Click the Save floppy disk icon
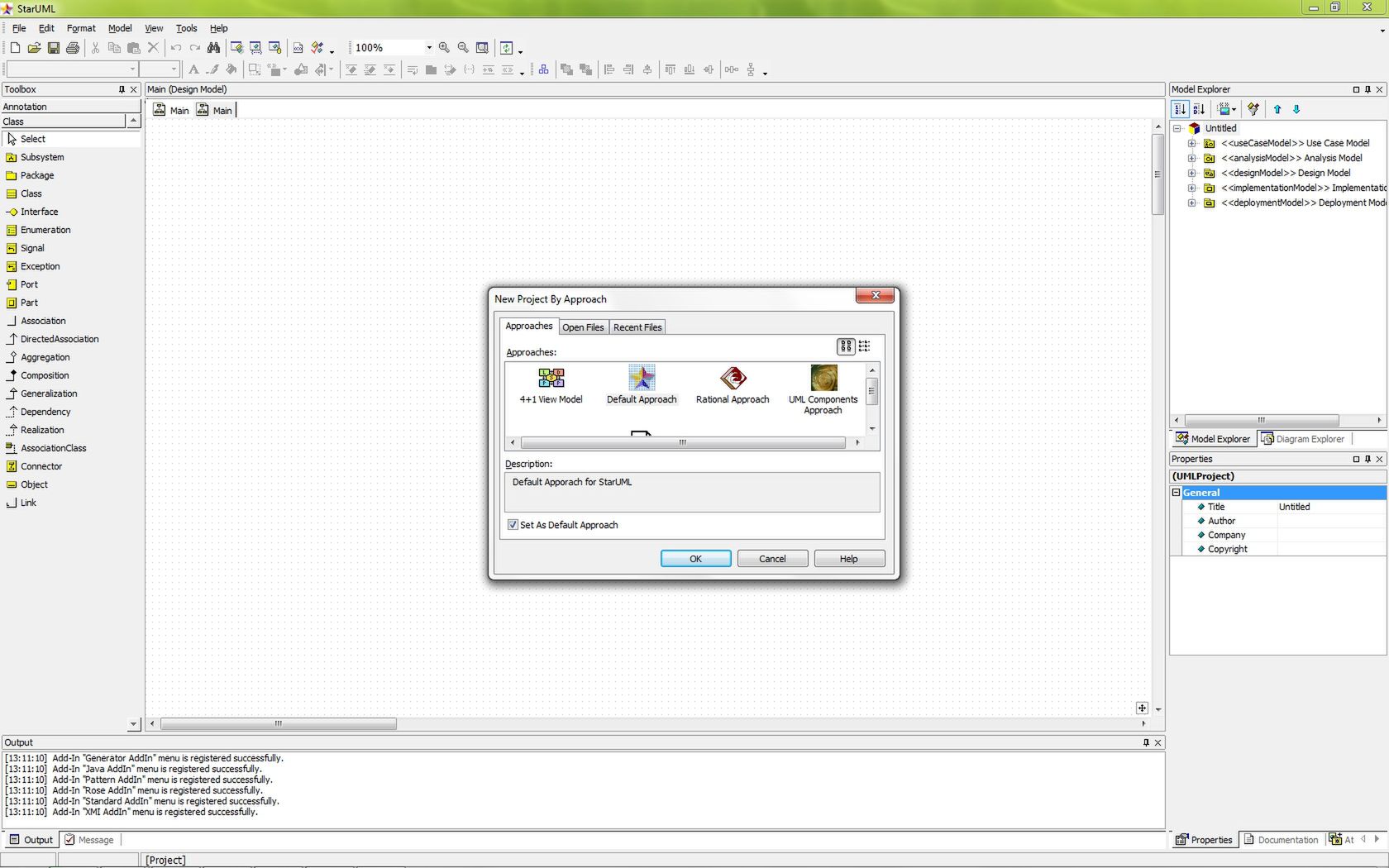Viewport: 1389px width, 868px height. pos(53,48)
